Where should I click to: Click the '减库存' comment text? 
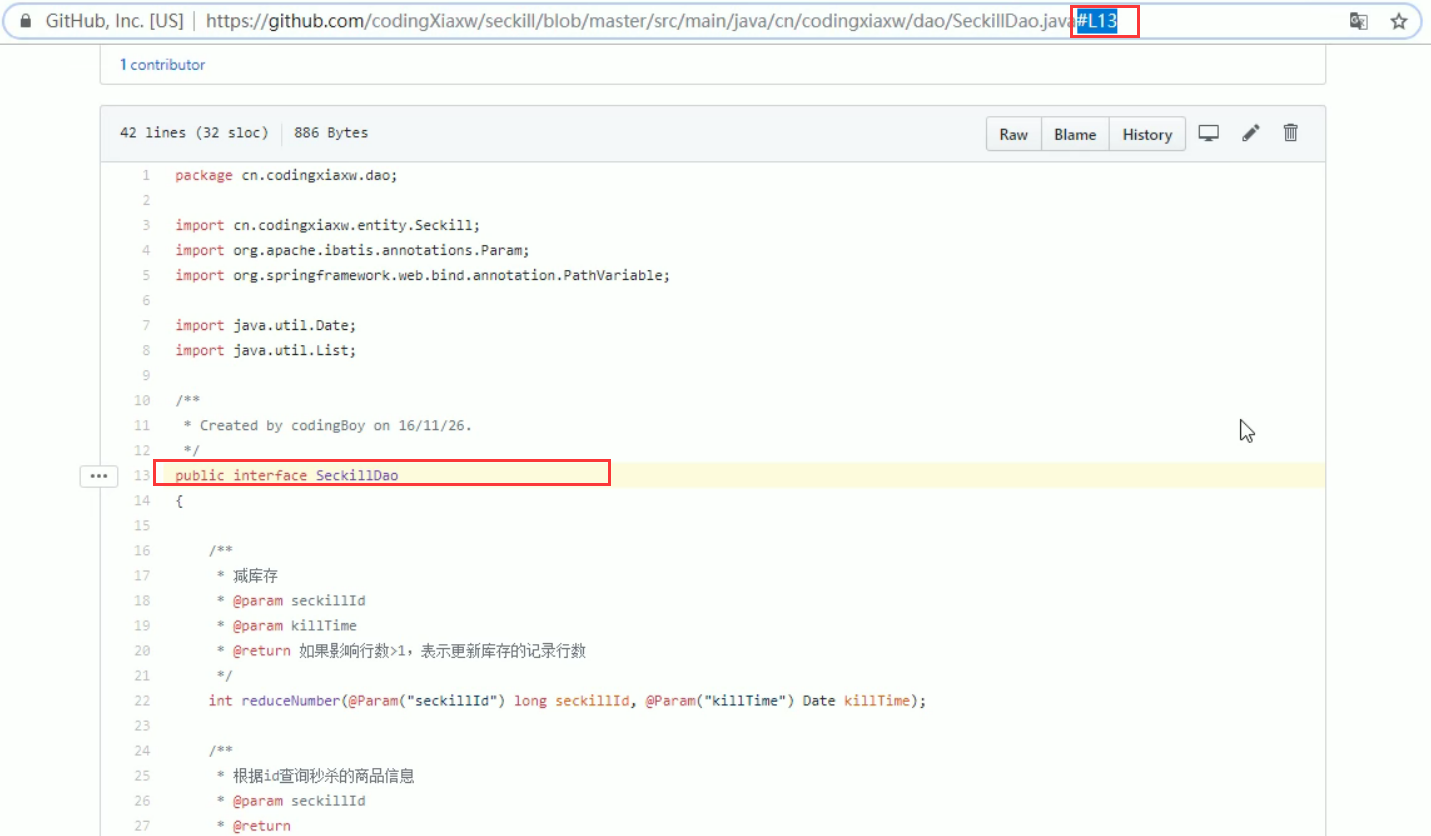coord(254,575)
